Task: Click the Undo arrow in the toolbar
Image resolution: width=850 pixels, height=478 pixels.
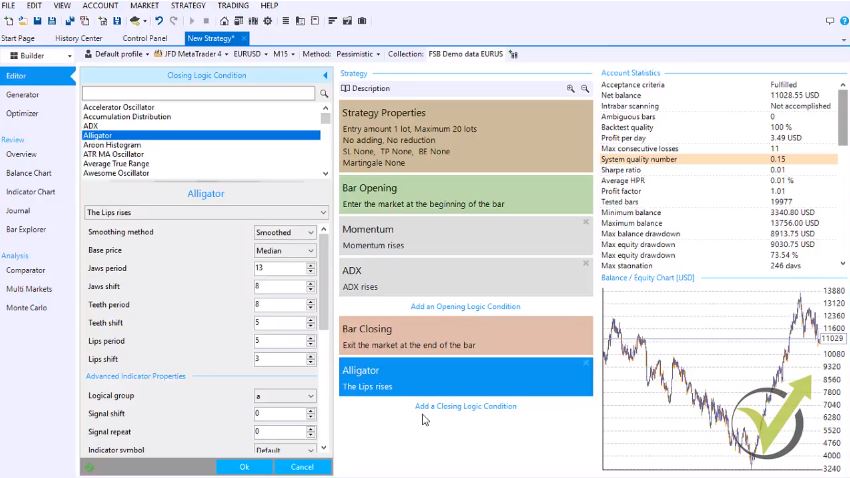Action: 159,21
